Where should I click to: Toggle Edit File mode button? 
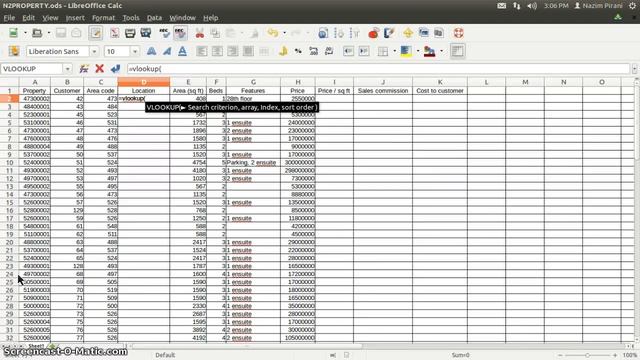tap(96, 33)
